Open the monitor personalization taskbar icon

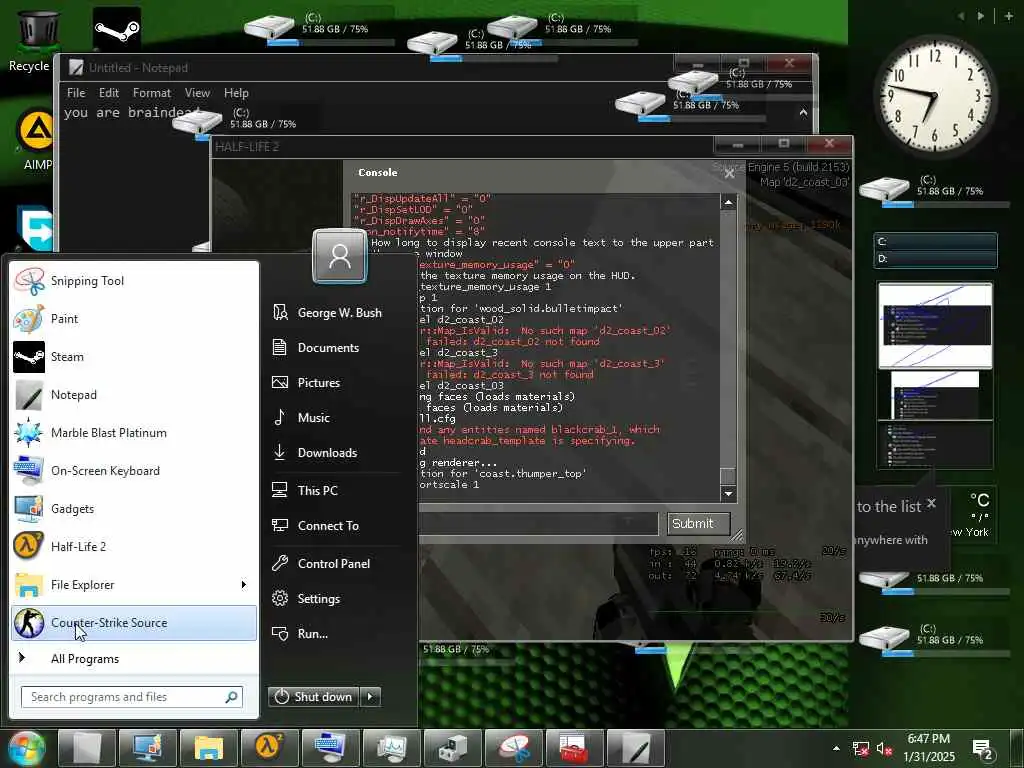[x=148, y=748]
